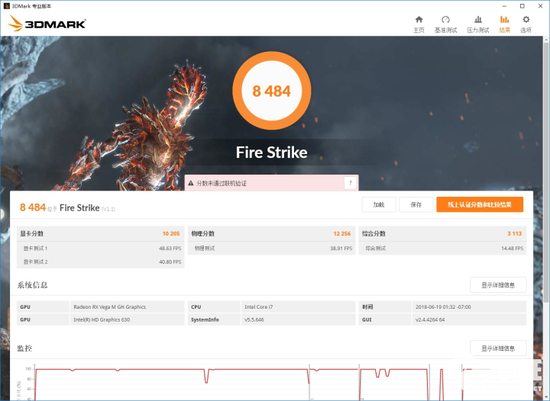550x401 pixels.
Task: Click the 3DMARK logo in header
Action: coord(47,23)
